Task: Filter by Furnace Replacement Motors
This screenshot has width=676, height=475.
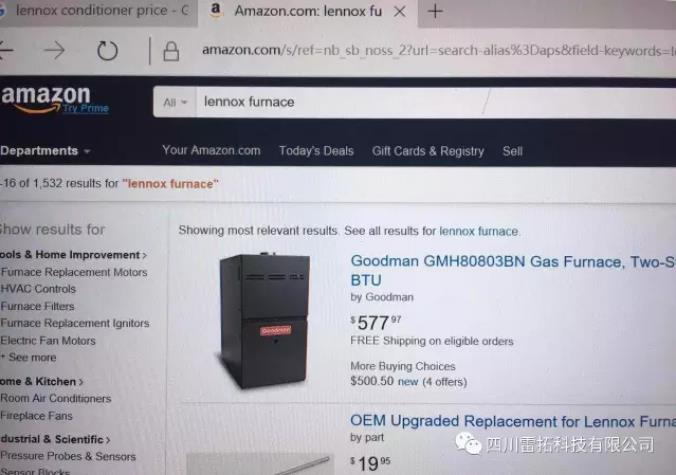Action: pos(74,272)
